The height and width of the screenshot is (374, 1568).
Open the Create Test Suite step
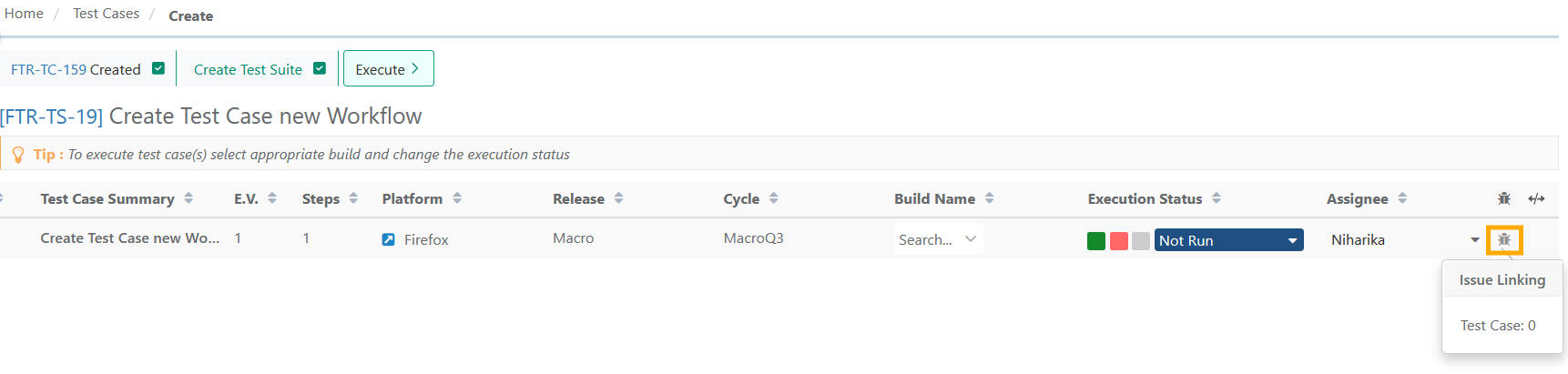click(x=248, y=69)
